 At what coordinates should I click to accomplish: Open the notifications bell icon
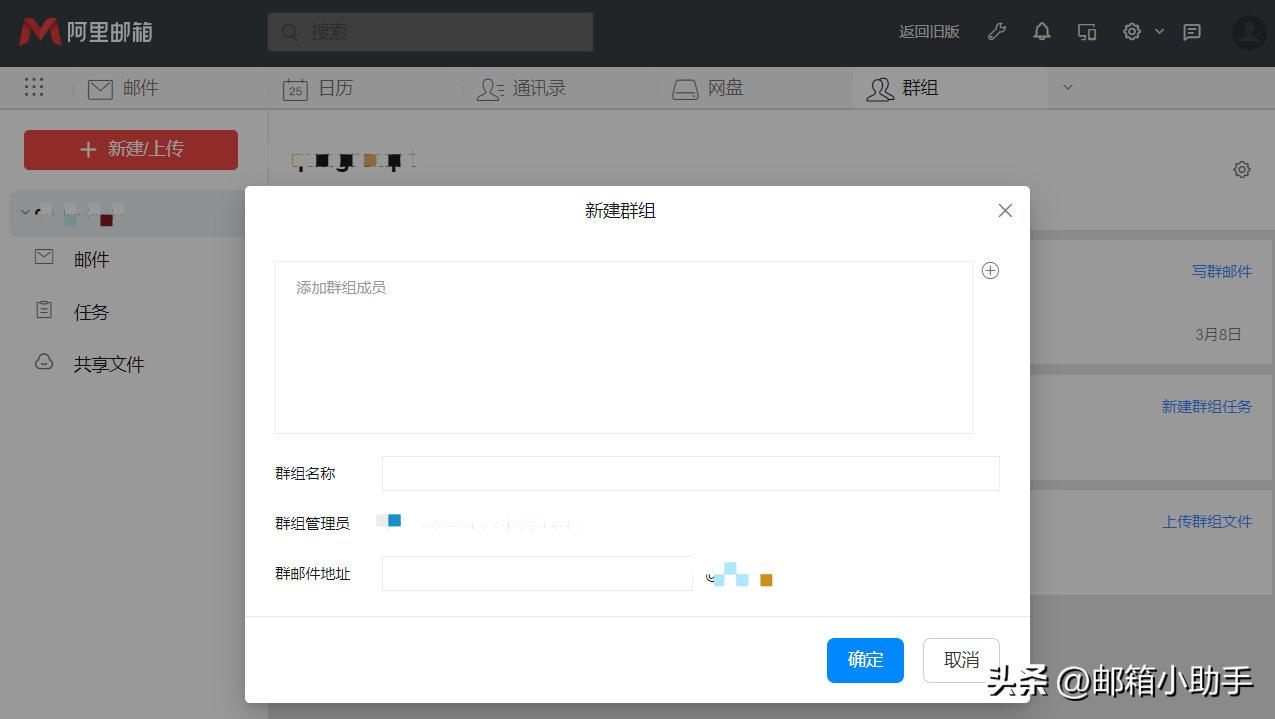pos(1041,32)
